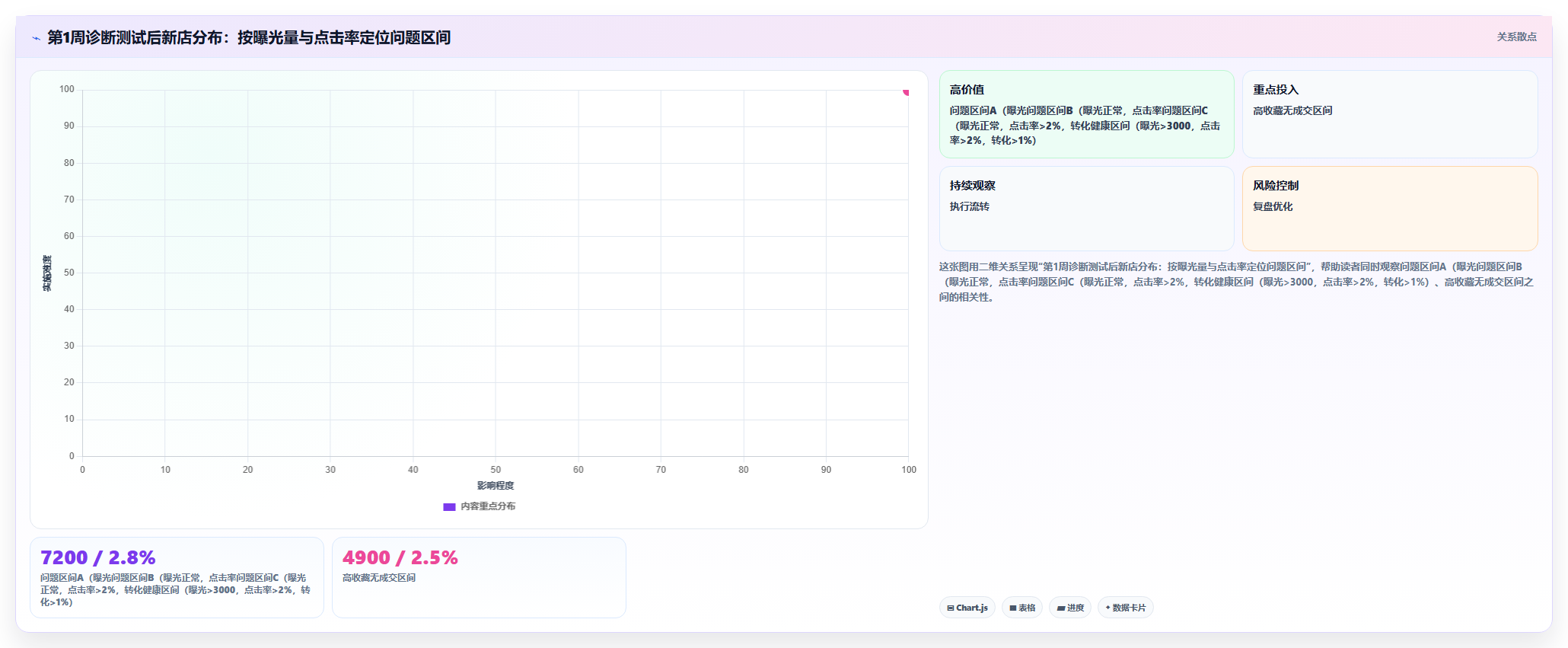The width and height of the screenshot is (1568, 648).
Task: Click the 影响程度 x-axis title
Action: (x=496, y=486)
